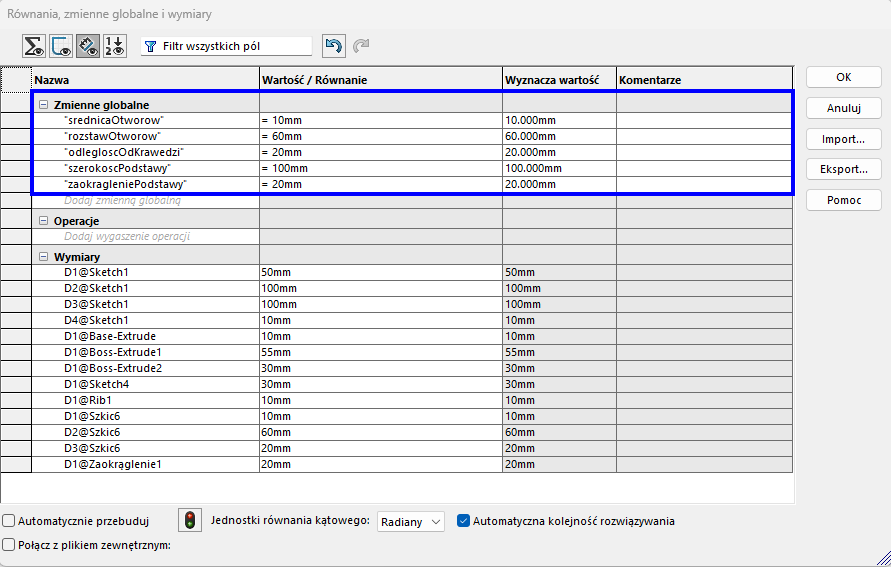Collapse the Wymiary section

click(44, 257)
